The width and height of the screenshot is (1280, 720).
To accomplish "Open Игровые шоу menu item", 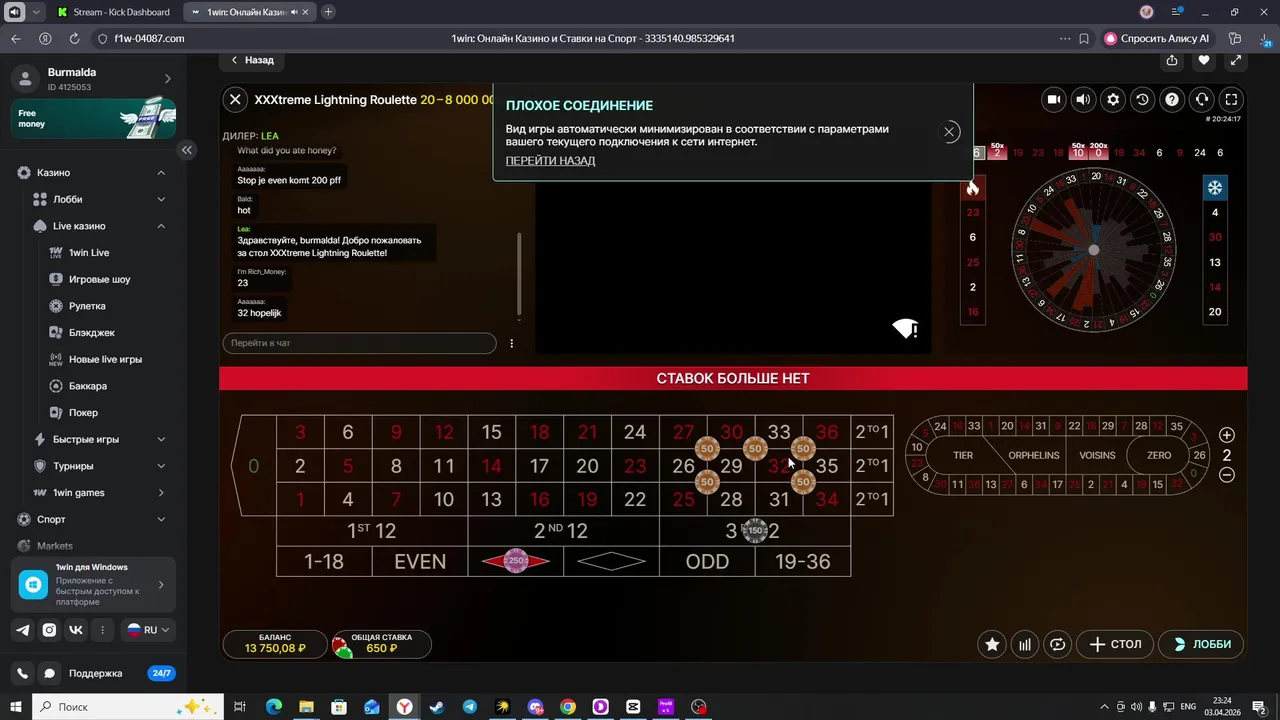I will pyautogui.click(x=99, y=279).
